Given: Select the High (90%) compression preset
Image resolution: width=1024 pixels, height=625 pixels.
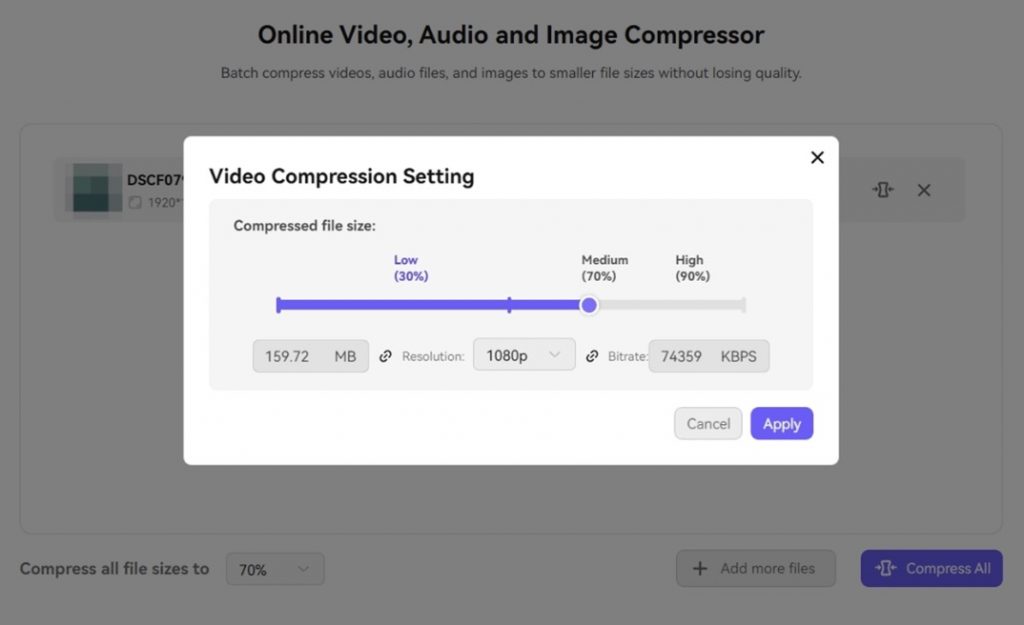Looking at the screenshot, I should (692, 268).
